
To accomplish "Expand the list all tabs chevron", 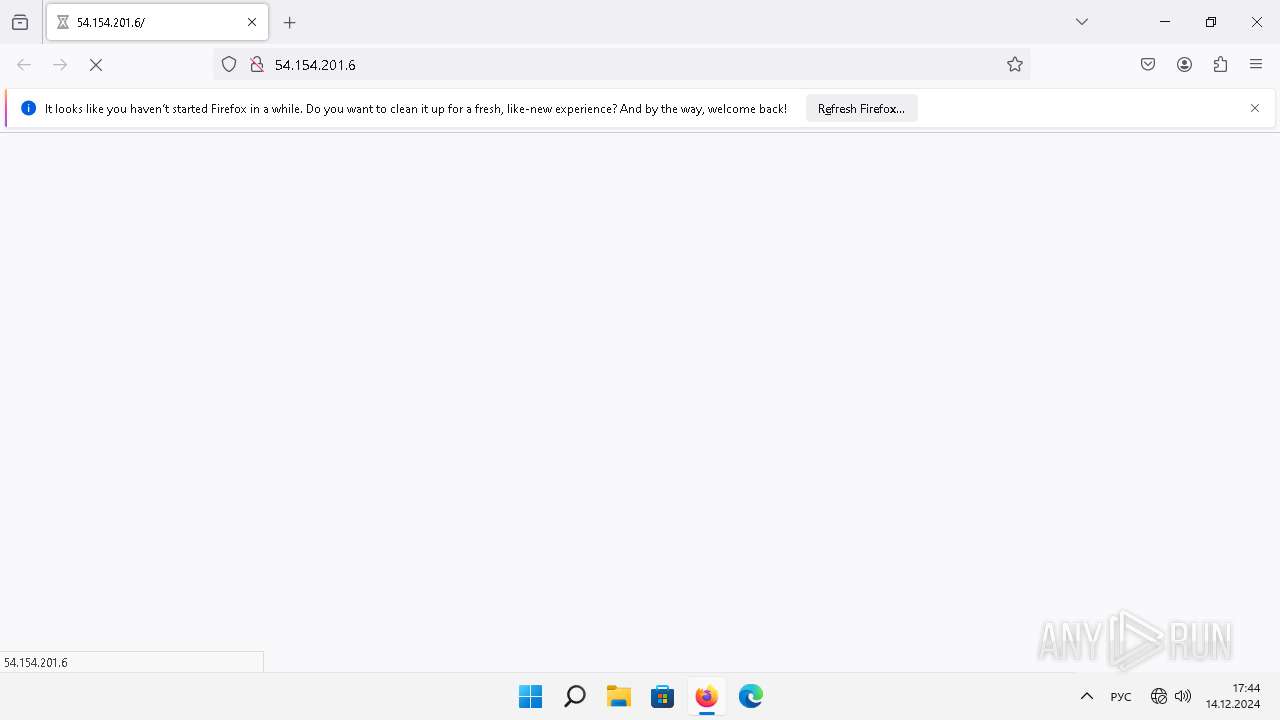I will point(1082,22).
